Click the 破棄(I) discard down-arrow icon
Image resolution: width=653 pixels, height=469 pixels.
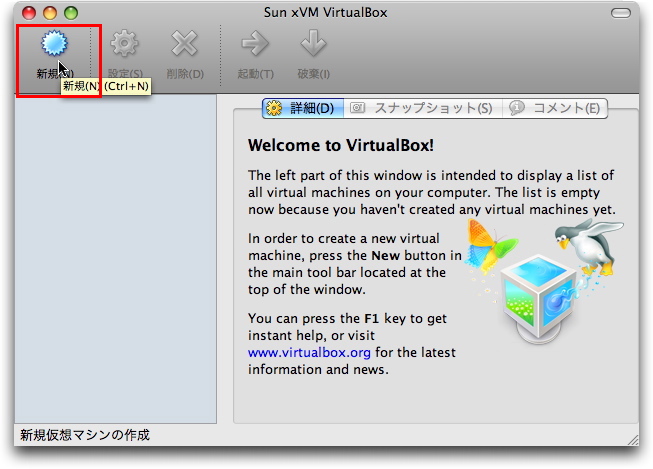(x=313, y=43)
